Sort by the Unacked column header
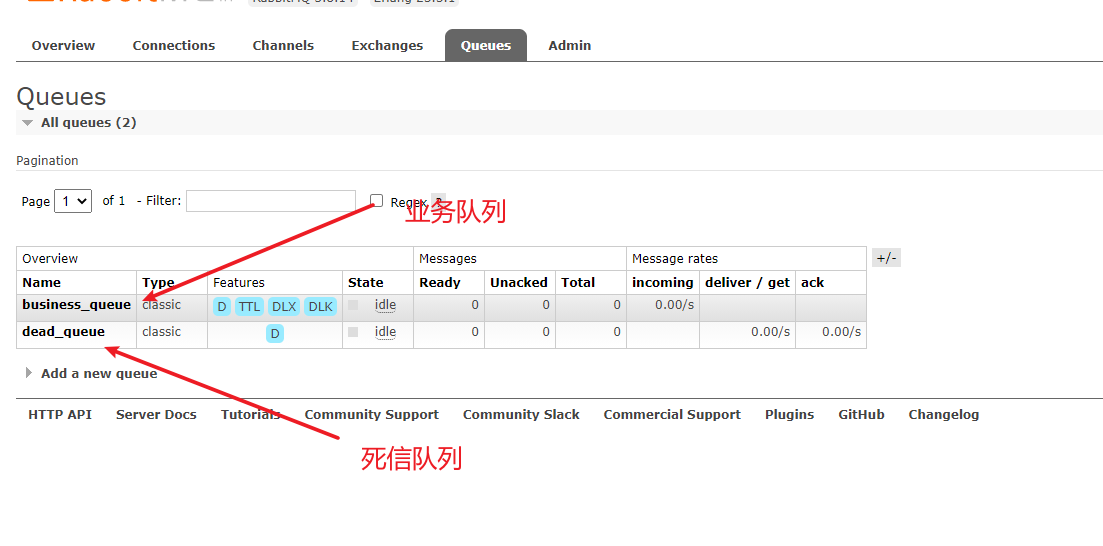 tap(519, 283)
